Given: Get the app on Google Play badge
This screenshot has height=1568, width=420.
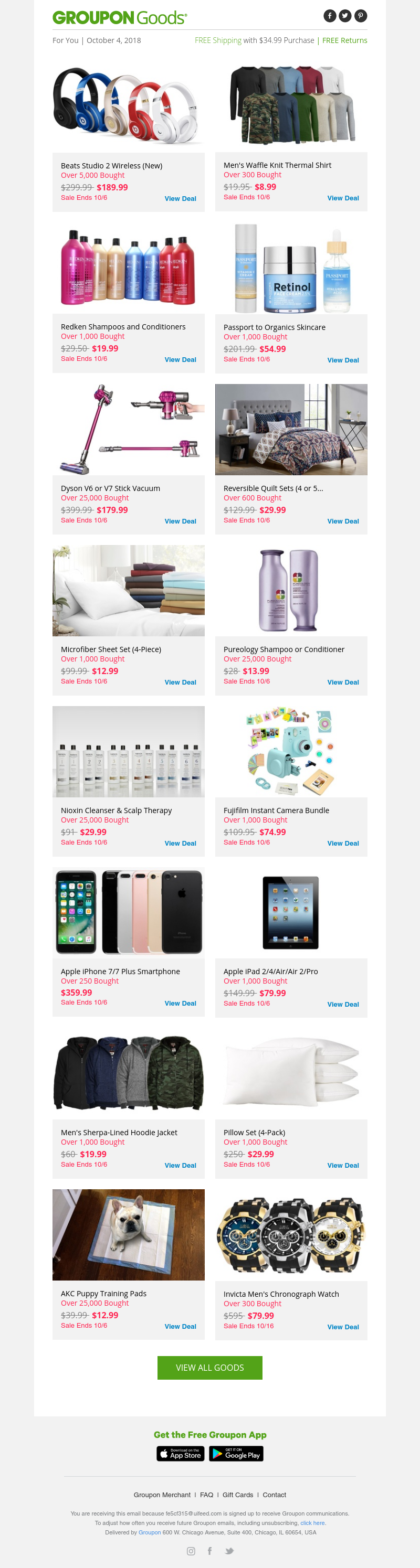Looking at the screenshot, I should pos(236,1454).
